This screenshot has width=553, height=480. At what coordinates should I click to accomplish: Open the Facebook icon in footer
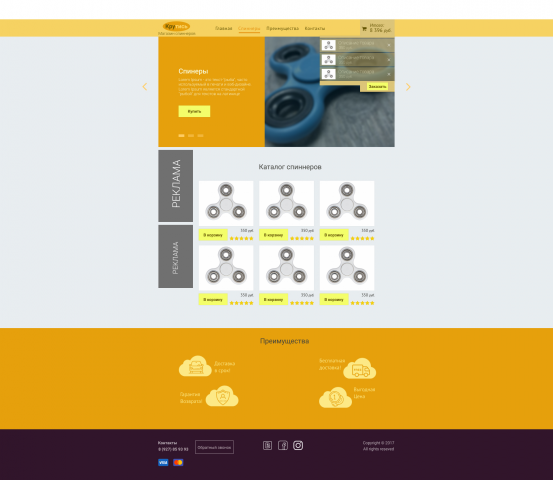click(x=283, y=445)
